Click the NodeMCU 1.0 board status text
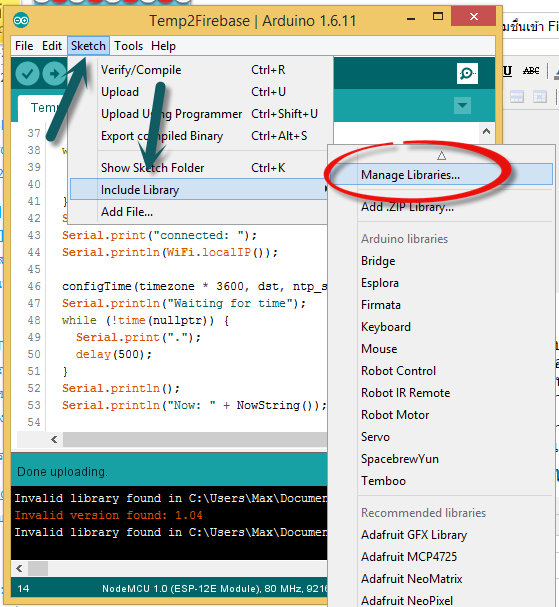Viewport: 559px width, 607px height. [214, 589]
